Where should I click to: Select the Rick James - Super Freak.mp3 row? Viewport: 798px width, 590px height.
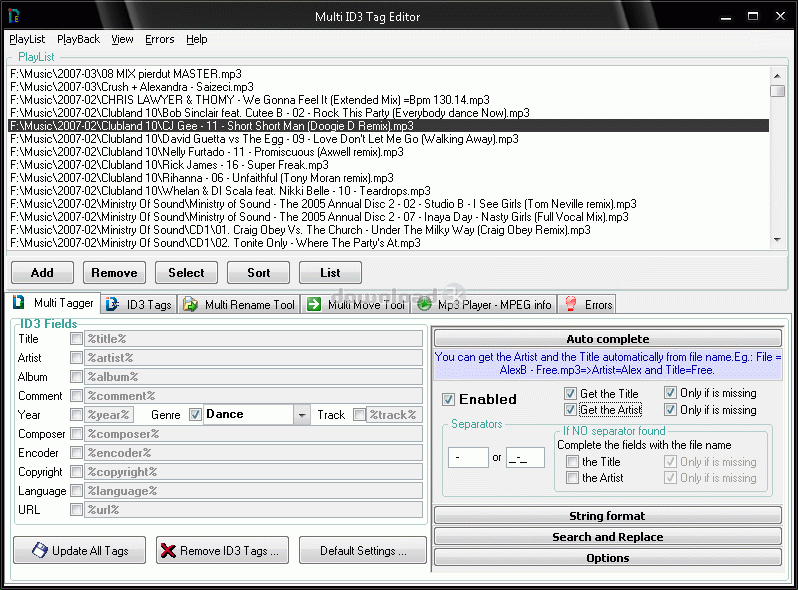coord(388,165)
